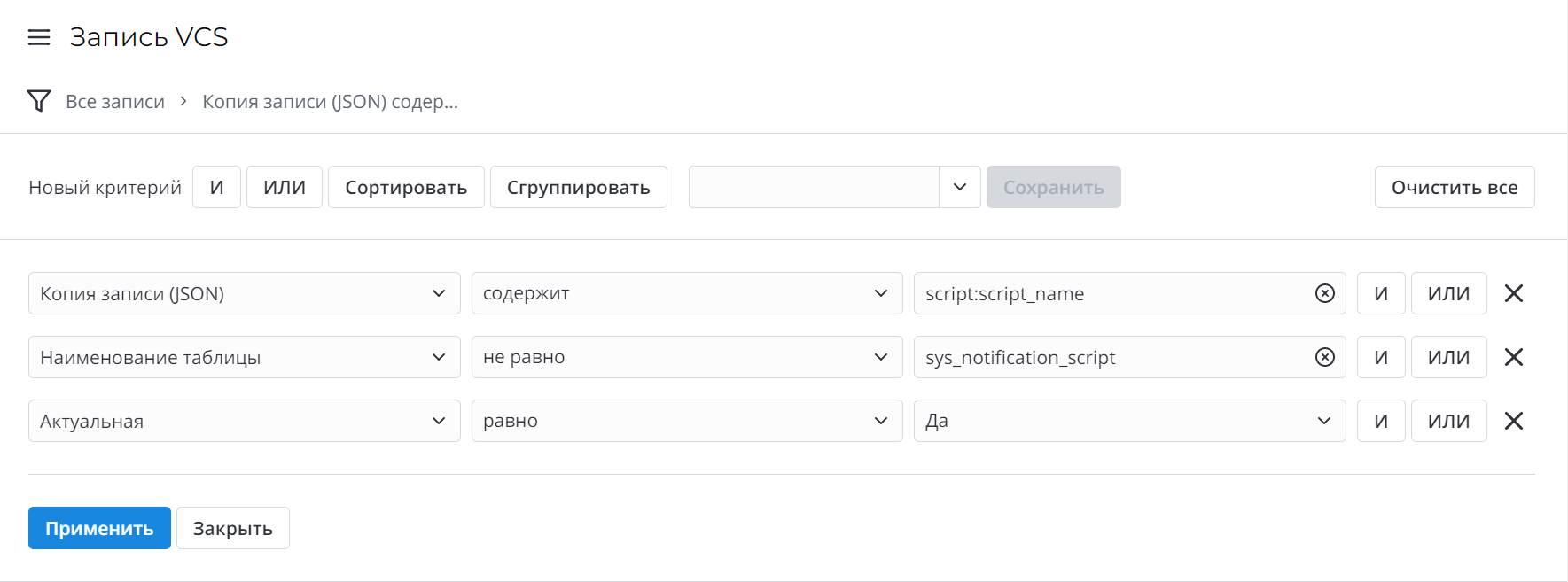Add sorting with Сортировать button
Screen dimensions: 1568x582
point(406,187)
